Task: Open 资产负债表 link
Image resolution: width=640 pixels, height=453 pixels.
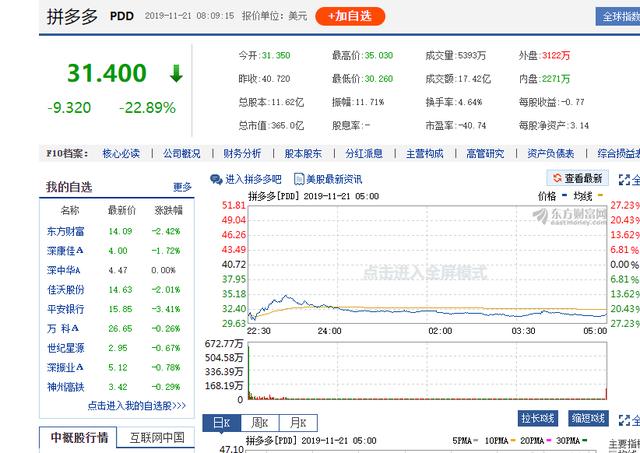Action: pos(551,153)
